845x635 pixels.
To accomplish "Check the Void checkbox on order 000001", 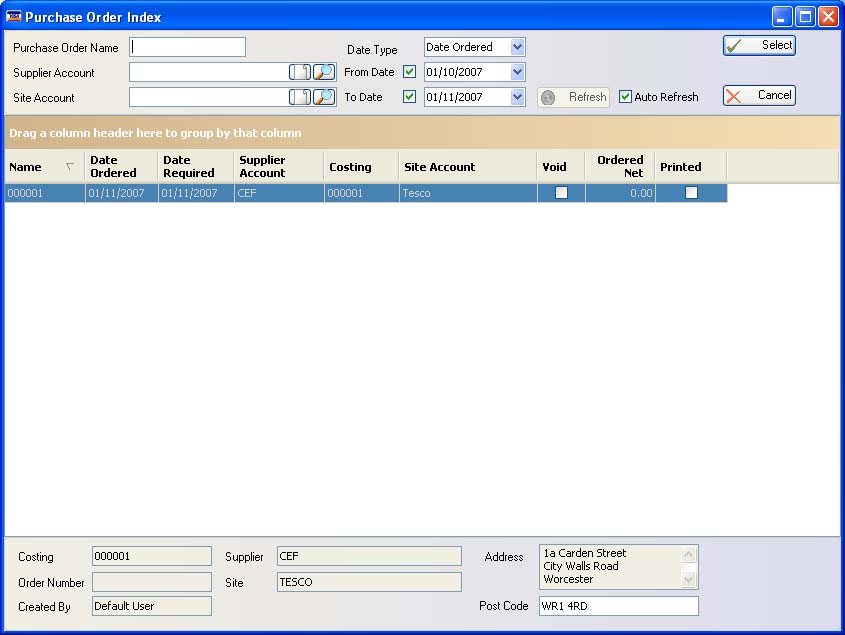I will 561,193.
